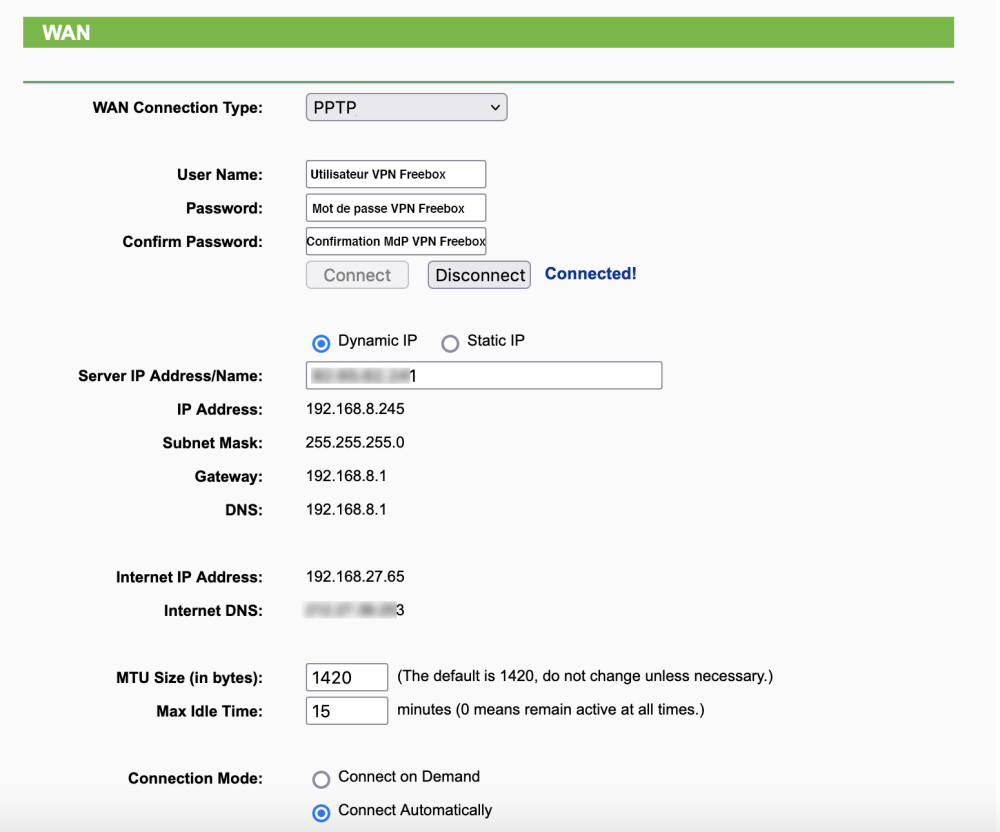Screen dimensions: 1000x832
Task: Enable Connect Automatically mode
Action: point(321,813)
